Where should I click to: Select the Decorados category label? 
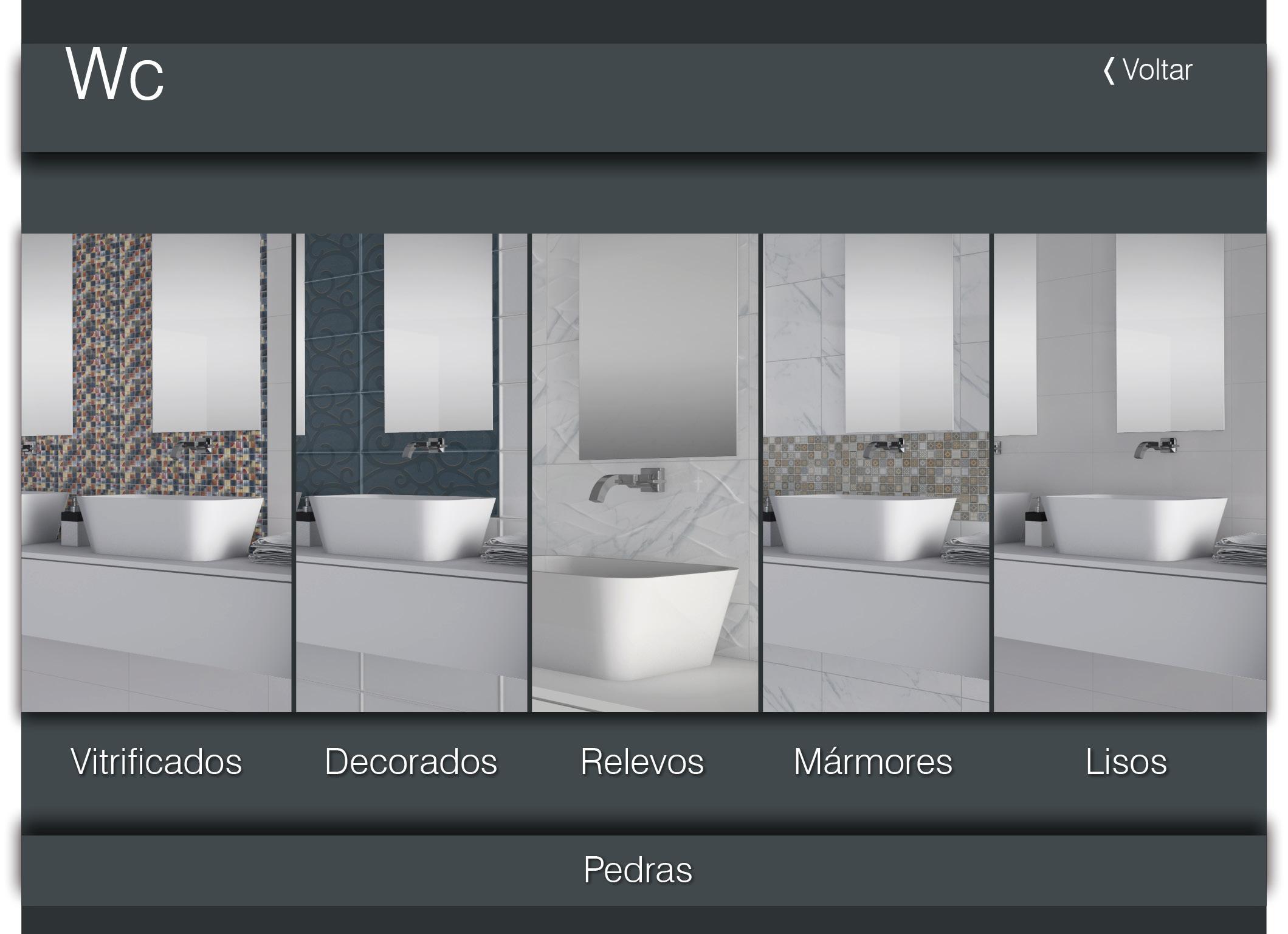tap(411, 761)
